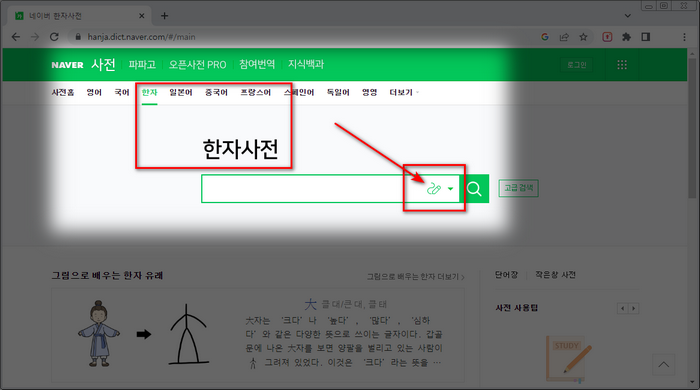Toggle the browser side panel icon

click(646, 37)
